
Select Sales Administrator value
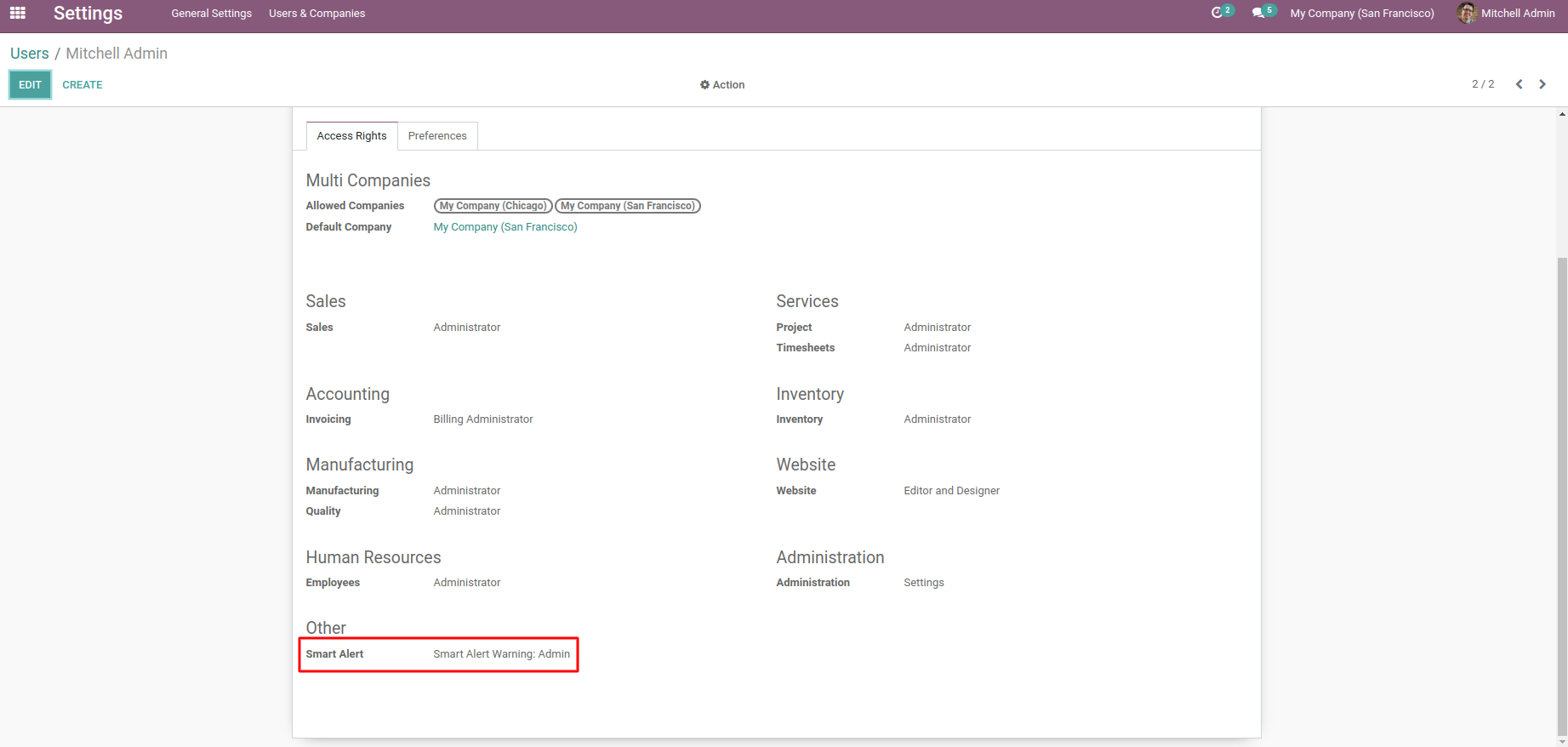(467, 328)
